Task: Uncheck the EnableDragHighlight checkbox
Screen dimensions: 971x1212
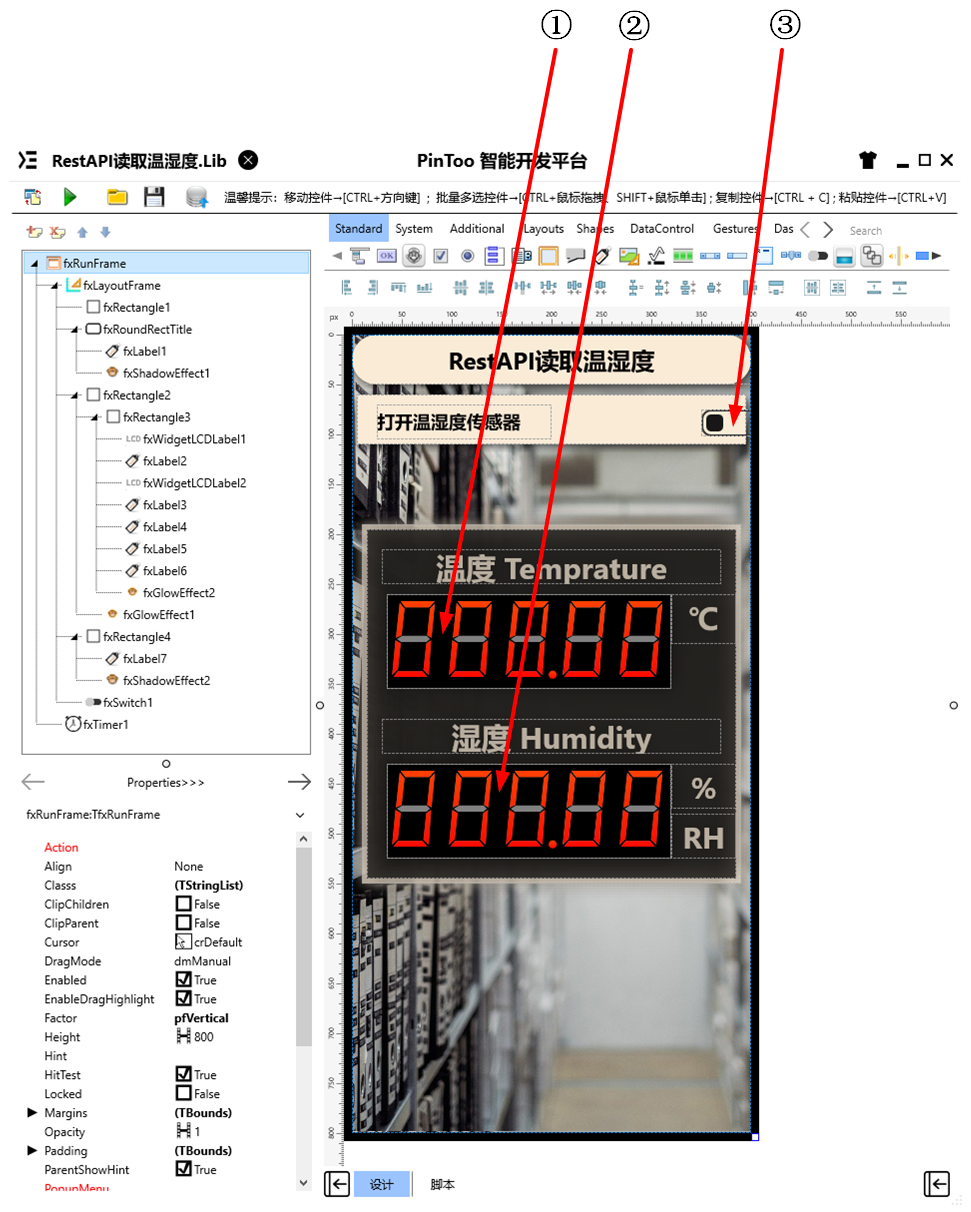Action: click(x=183, y=999)
